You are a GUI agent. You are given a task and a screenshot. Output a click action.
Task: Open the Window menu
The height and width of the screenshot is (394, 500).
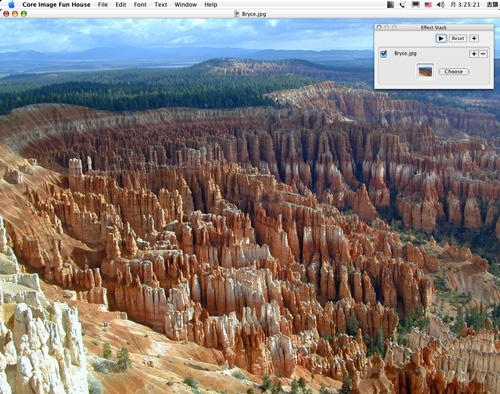pos(186,5)
